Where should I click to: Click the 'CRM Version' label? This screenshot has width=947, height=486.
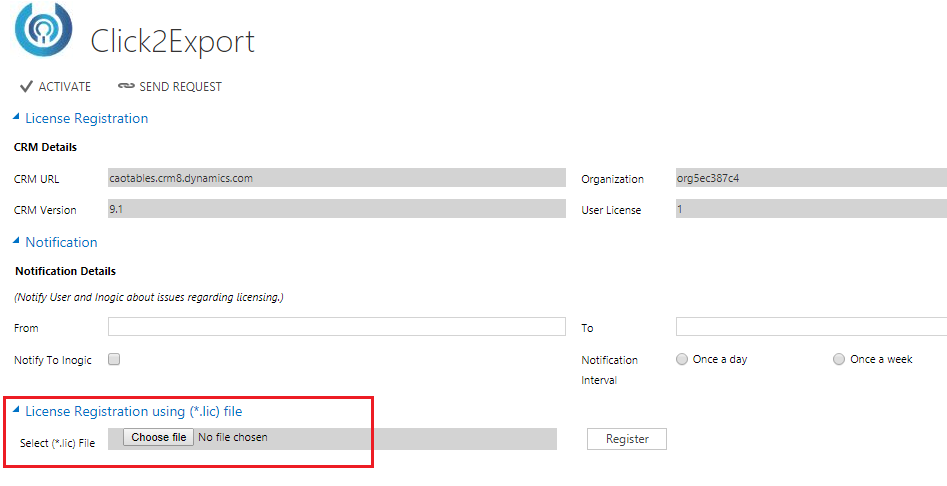pos(45,210)
